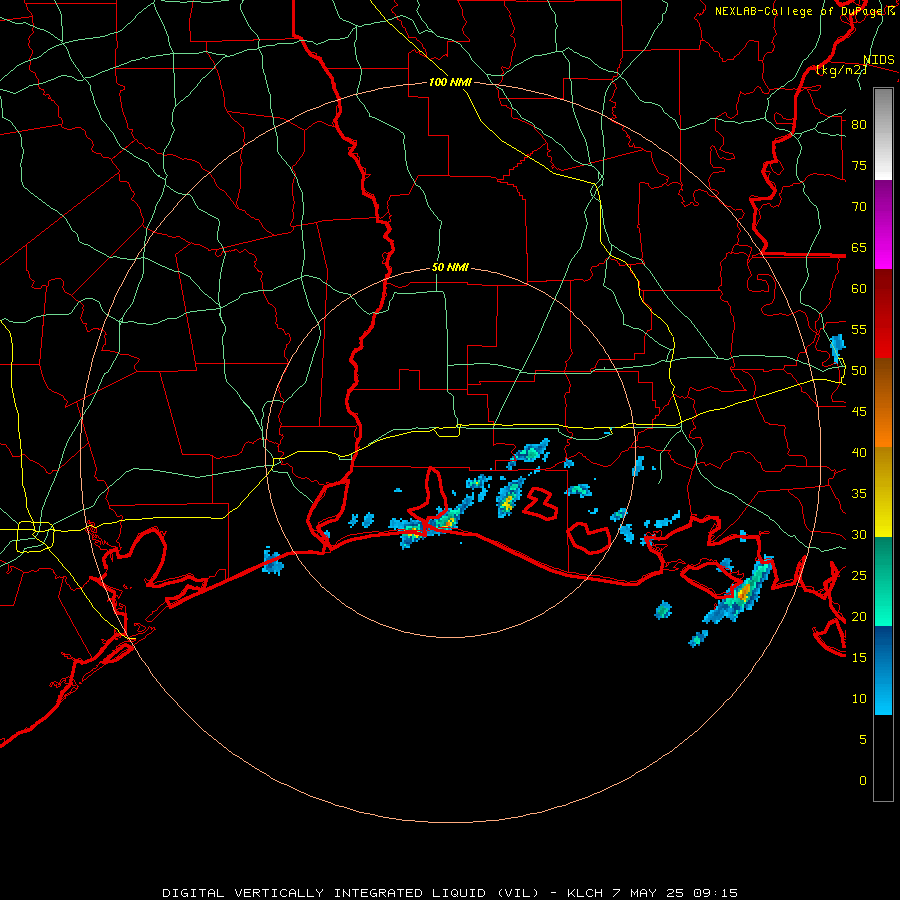Click the yellow segment of color bar
Screen dimensions: 900x900
883,492
